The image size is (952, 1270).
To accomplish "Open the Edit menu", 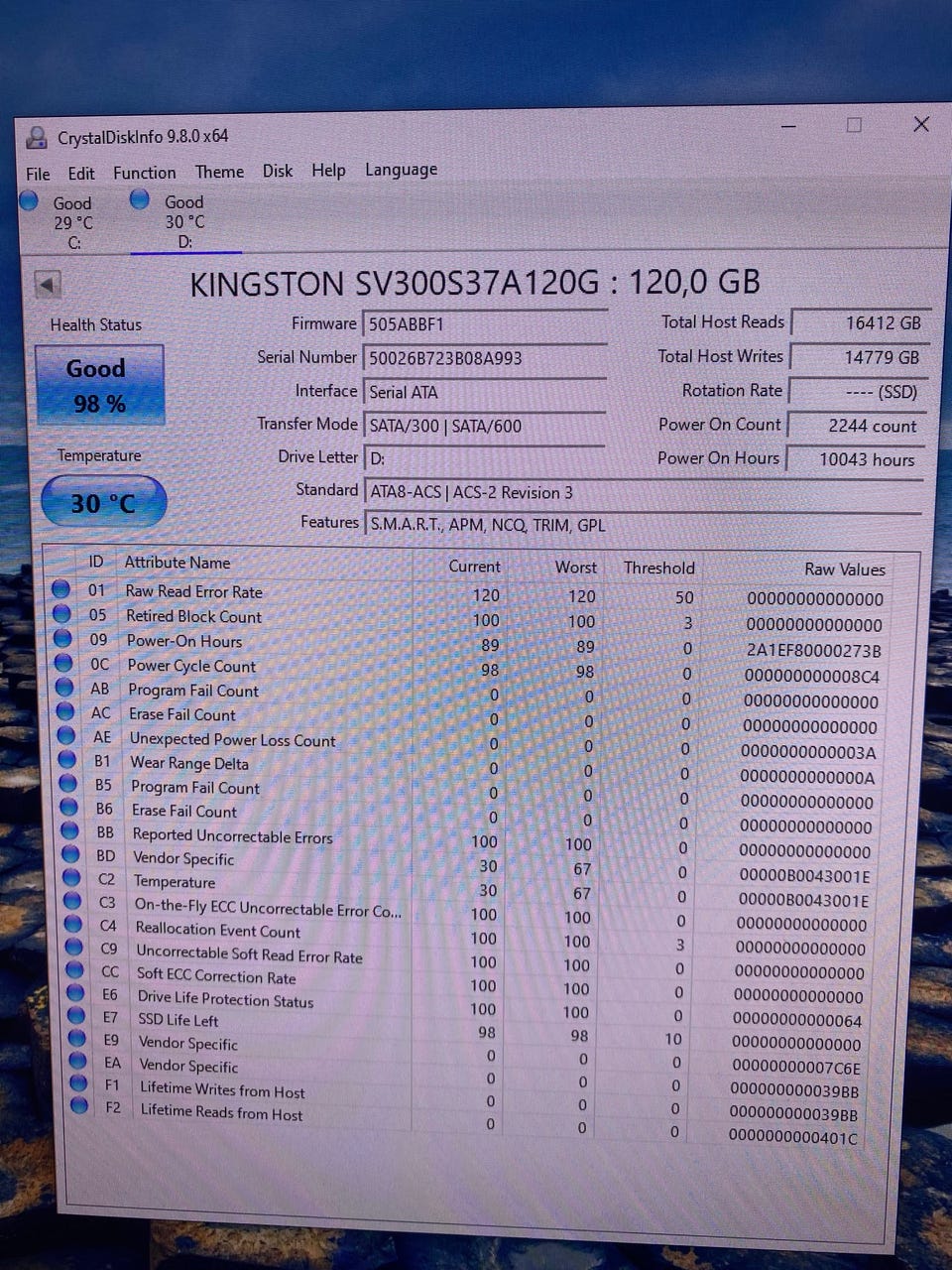I will point(81,173).
